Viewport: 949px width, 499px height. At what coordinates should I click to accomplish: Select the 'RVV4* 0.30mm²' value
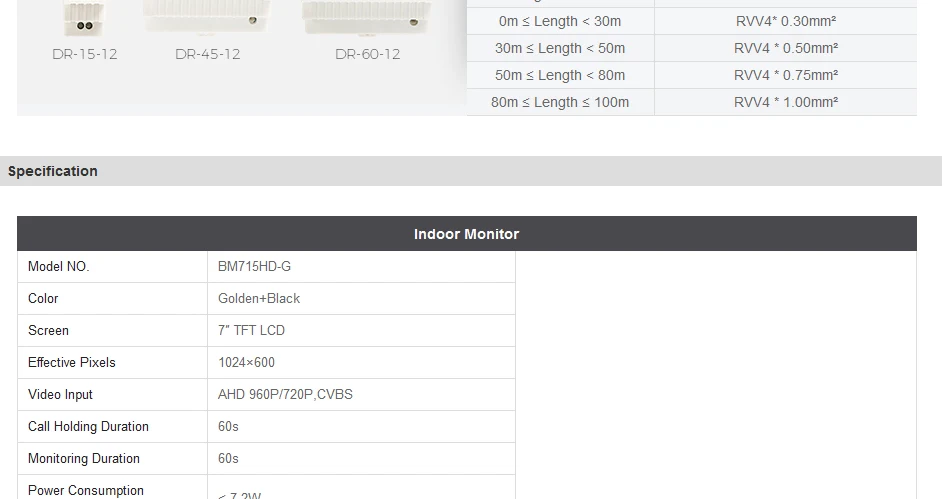[786, 21]
